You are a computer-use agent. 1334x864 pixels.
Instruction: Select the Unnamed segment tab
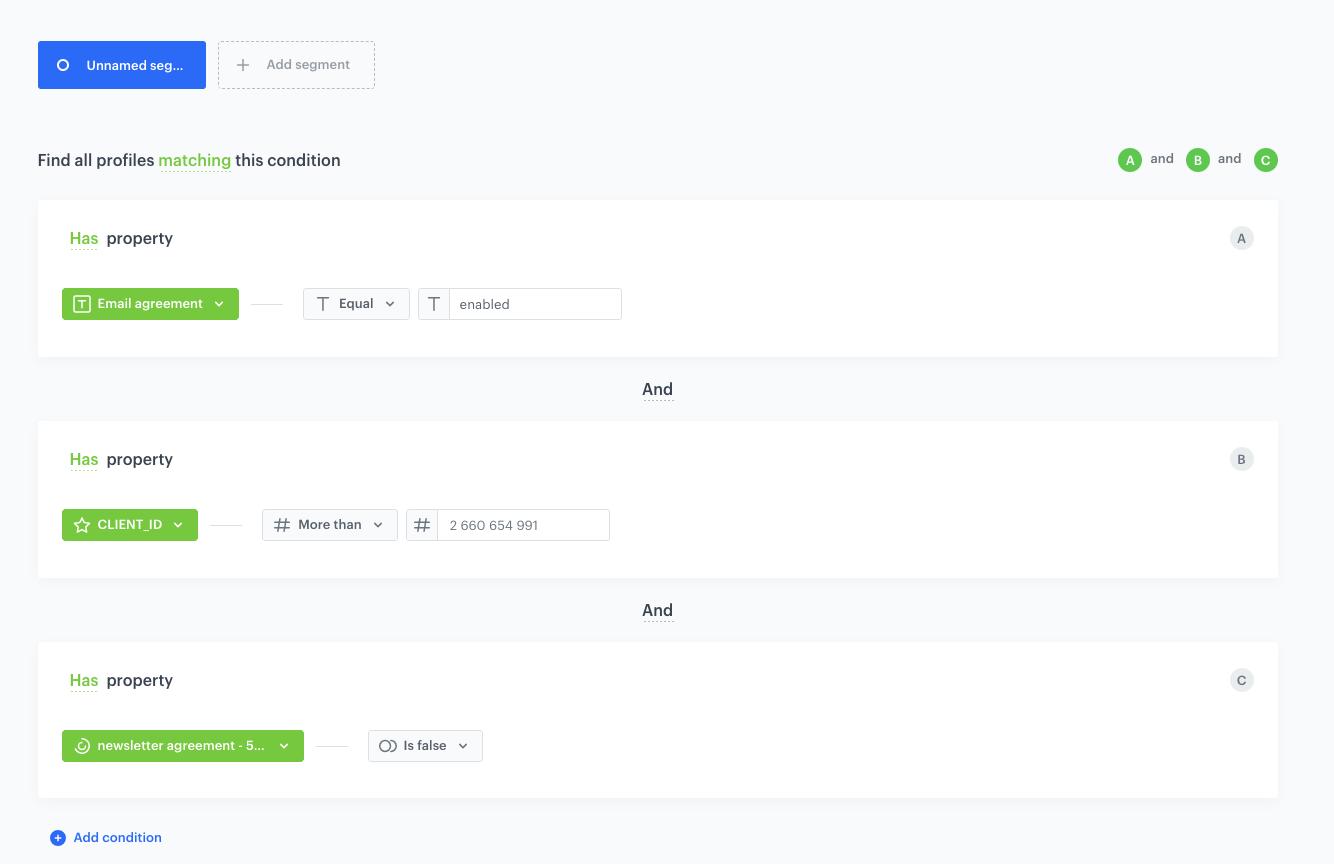point(122,64)
